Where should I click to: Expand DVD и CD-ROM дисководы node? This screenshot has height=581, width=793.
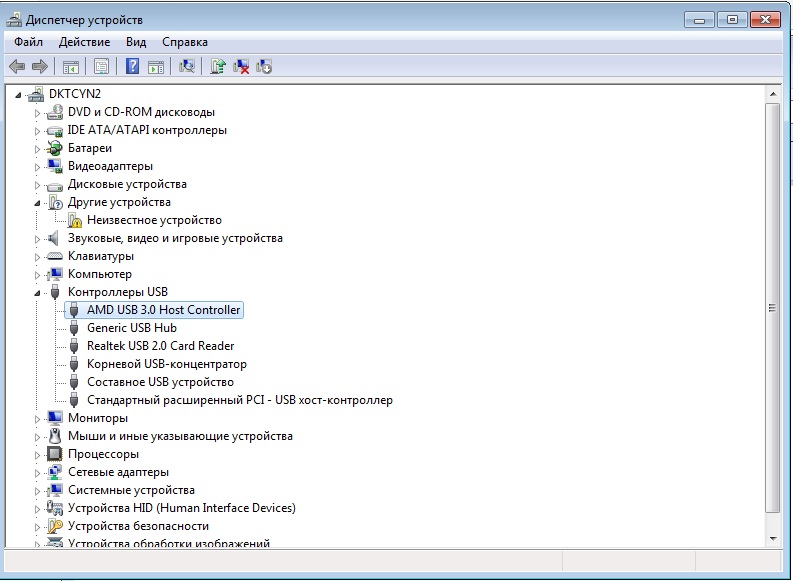point(37,113)
